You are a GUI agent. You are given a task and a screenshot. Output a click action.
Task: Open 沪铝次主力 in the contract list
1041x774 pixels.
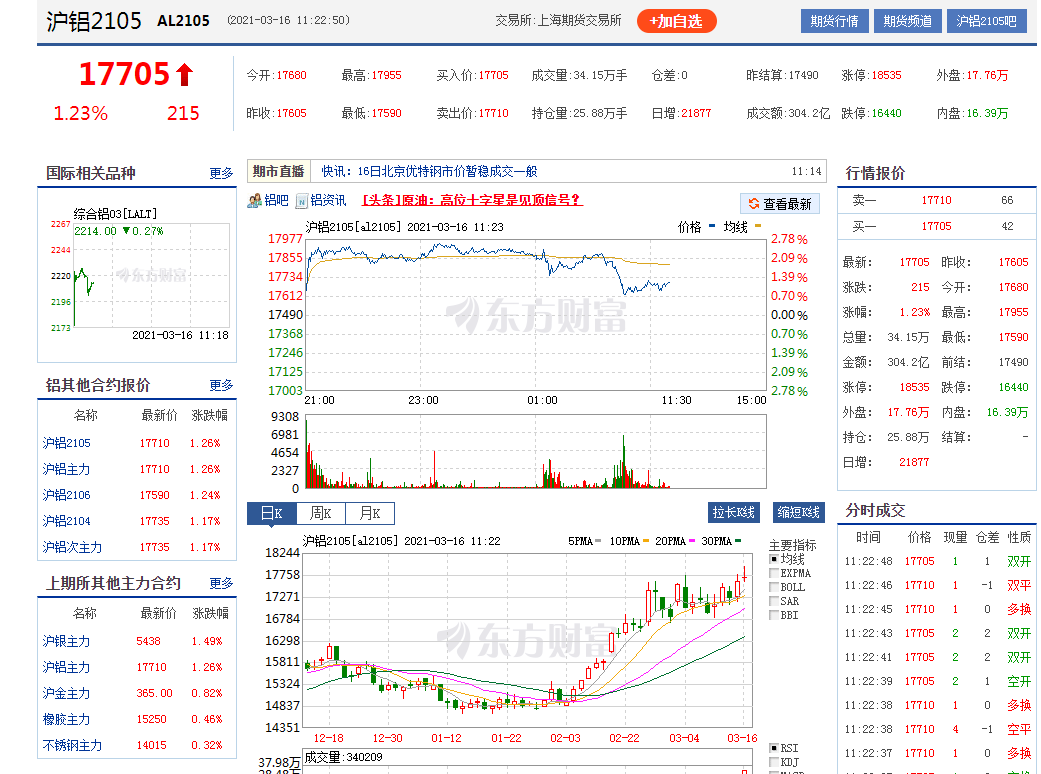[72, 547]
